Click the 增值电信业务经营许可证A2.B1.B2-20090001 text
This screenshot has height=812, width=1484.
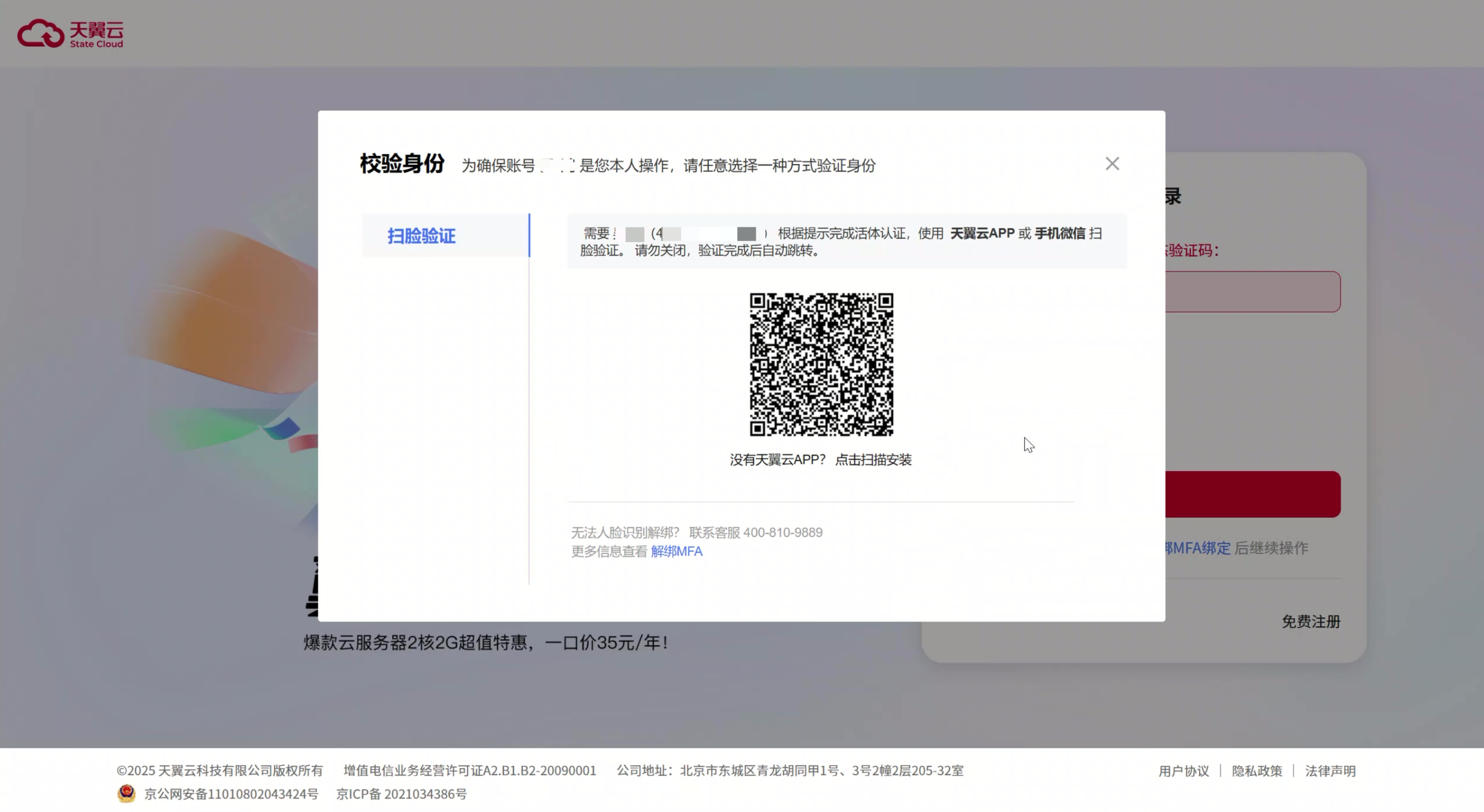coord(470,770)
